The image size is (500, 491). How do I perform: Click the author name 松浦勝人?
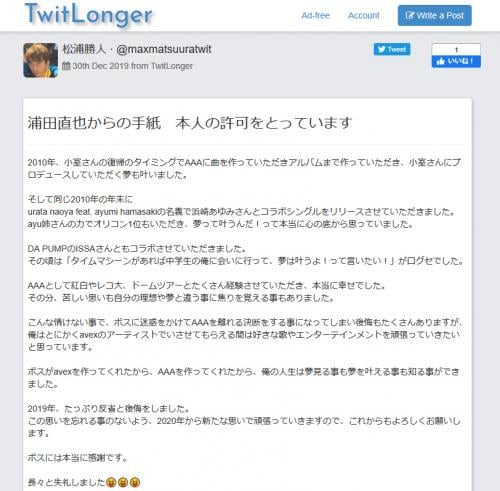(x=84, y=49)
